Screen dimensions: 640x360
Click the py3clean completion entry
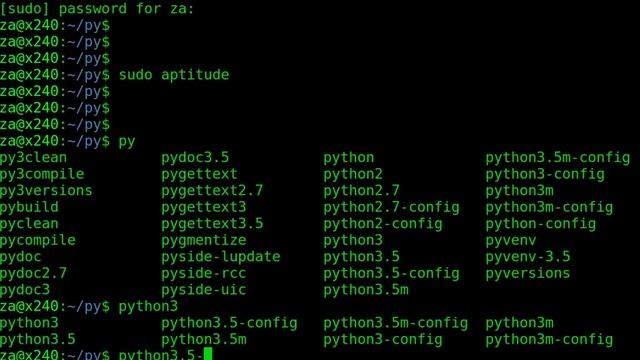[33, 158]
